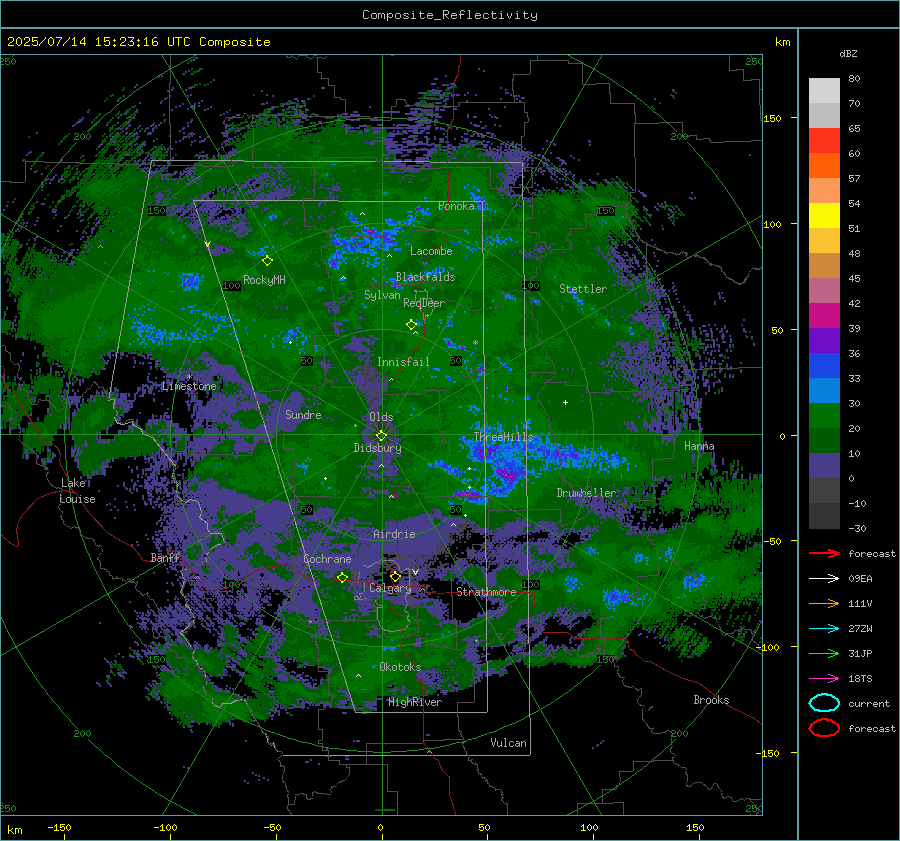The image size is (900, 841).
Task: Click the Hanna city label
Action: coord(699,446)
